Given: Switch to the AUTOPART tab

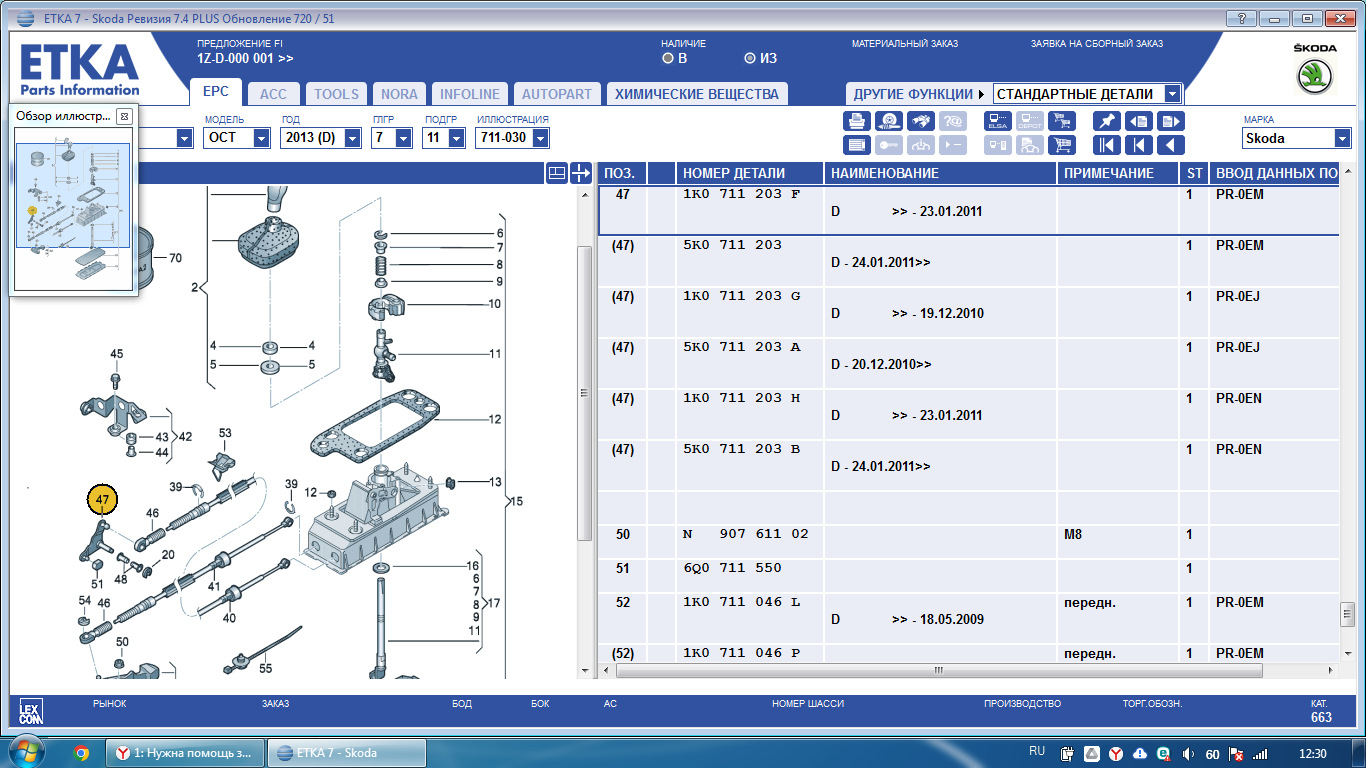Looking at the screenshot, I should tap(557, 94).
